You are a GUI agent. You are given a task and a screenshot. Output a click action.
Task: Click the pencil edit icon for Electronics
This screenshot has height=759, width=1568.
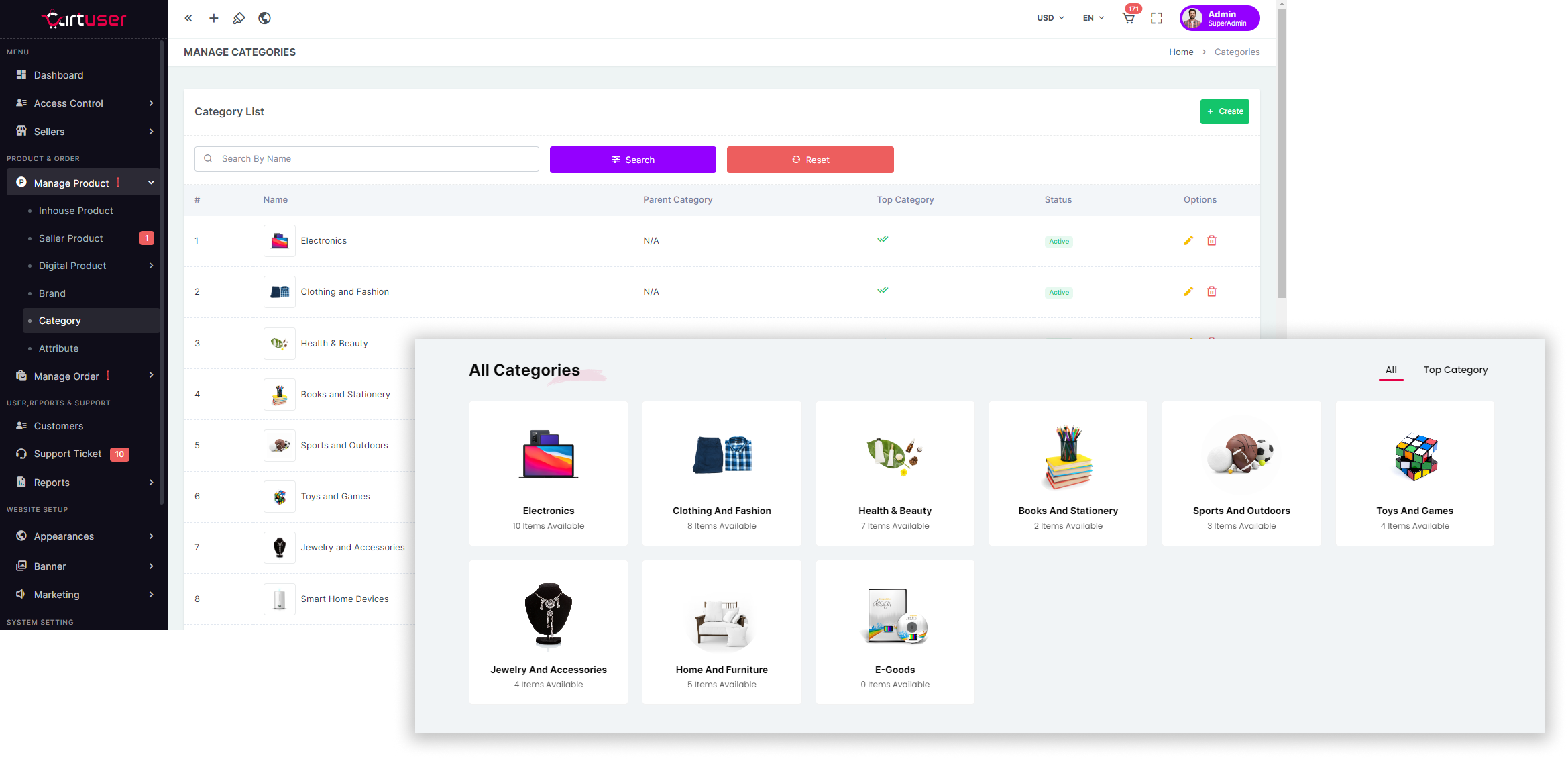pyautogui.click(x=1188, y=240)
